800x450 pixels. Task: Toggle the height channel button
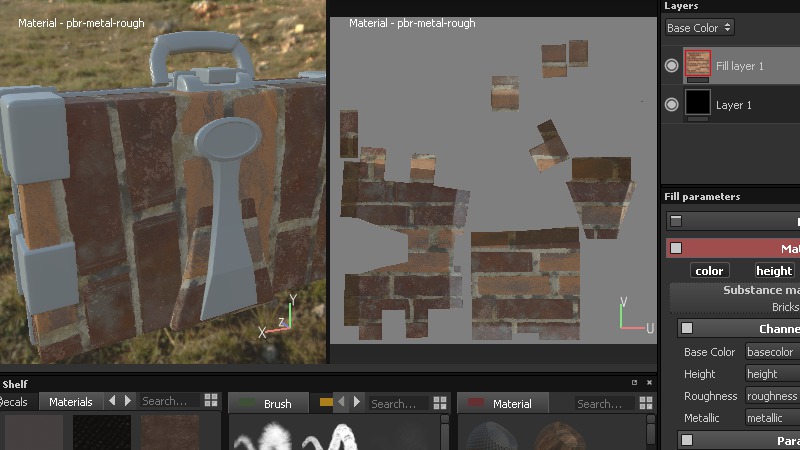tap(774, 270)
